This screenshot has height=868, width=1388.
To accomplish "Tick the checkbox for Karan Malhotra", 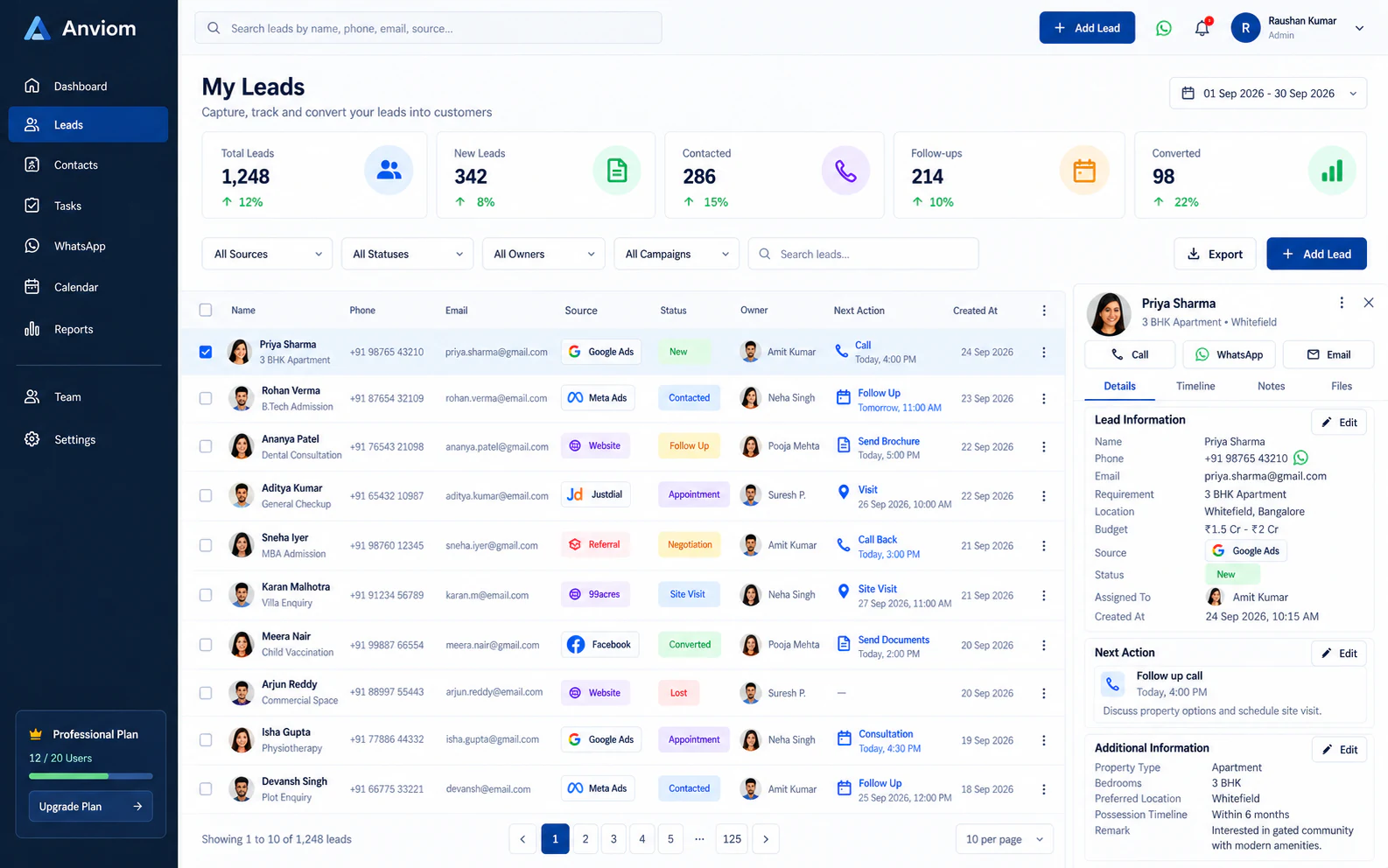I will coord(206,595).
